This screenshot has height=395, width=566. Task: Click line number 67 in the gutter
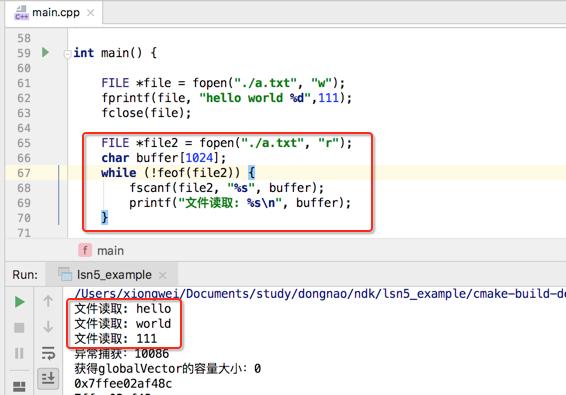tap(24, 173)
